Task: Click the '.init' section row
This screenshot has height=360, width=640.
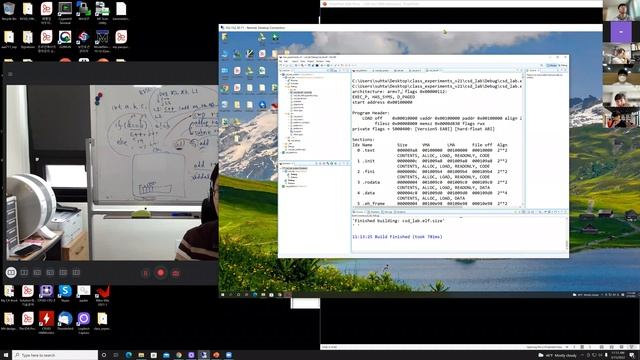Action: click(x=431, y=161)
